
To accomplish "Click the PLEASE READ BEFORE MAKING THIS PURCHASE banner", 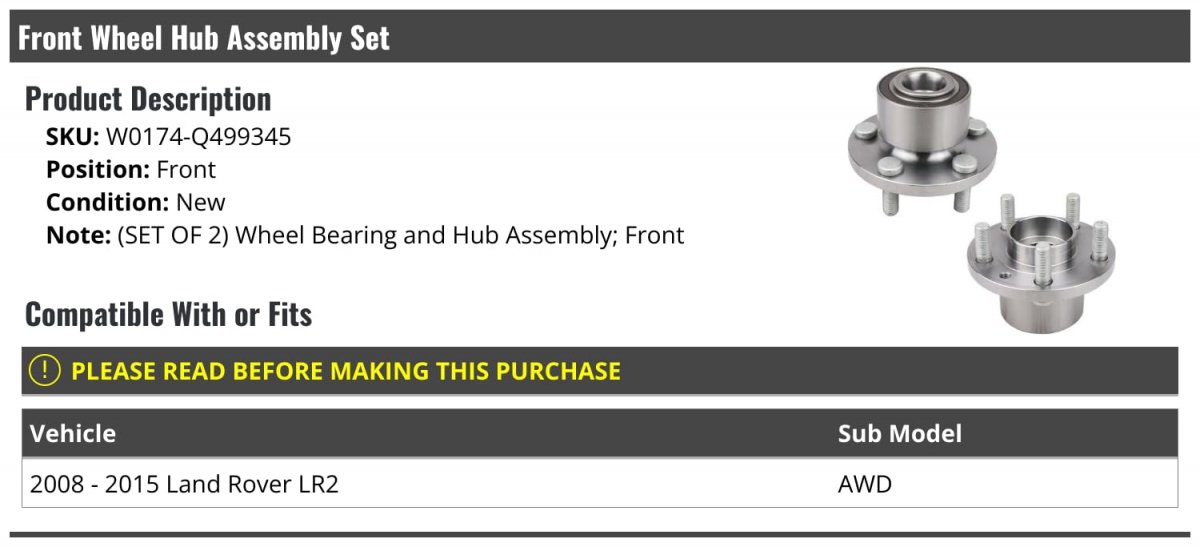I will (x=599, y=371).
